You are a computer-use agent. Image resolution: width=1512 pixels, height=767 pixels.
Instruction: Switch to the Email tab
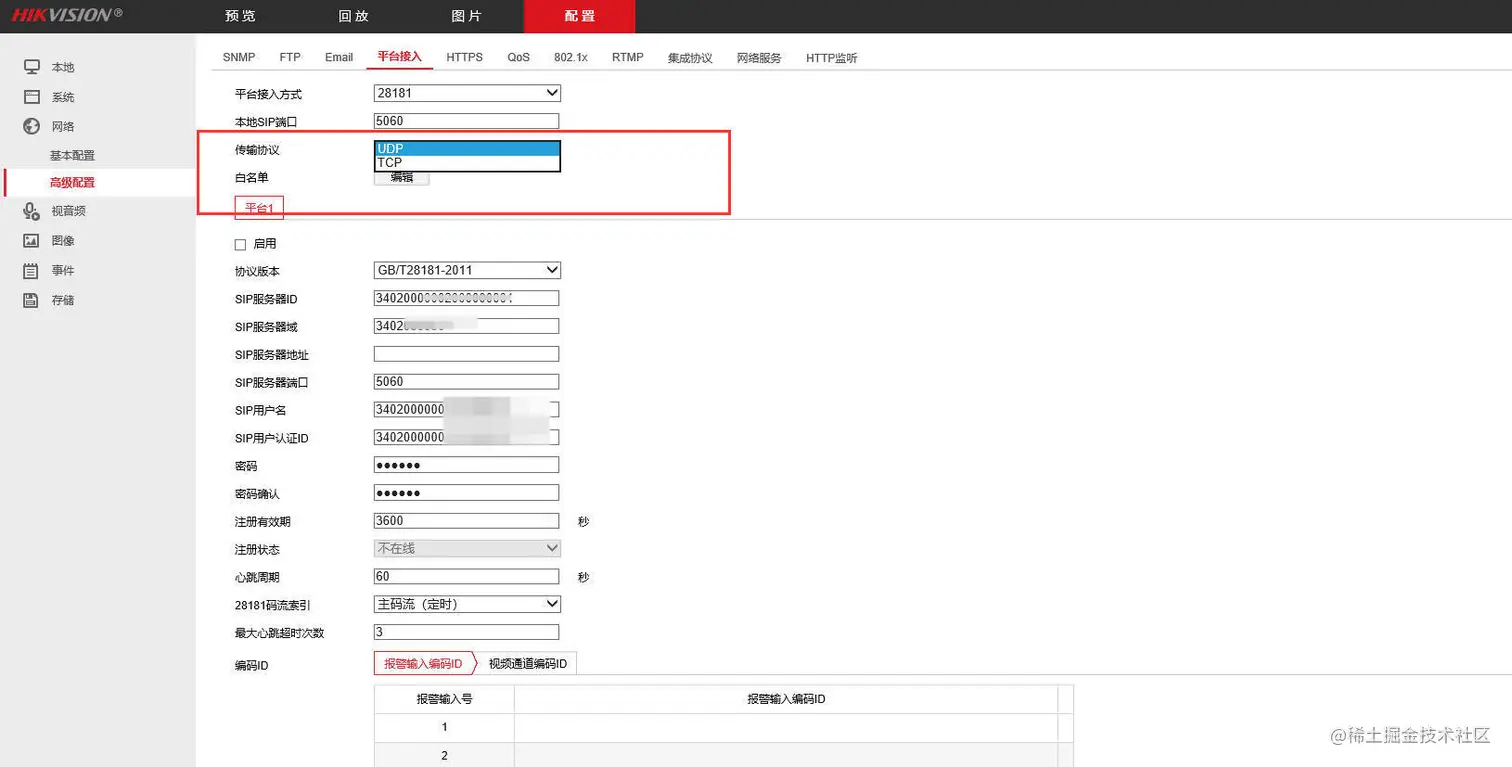pos(339,57)
